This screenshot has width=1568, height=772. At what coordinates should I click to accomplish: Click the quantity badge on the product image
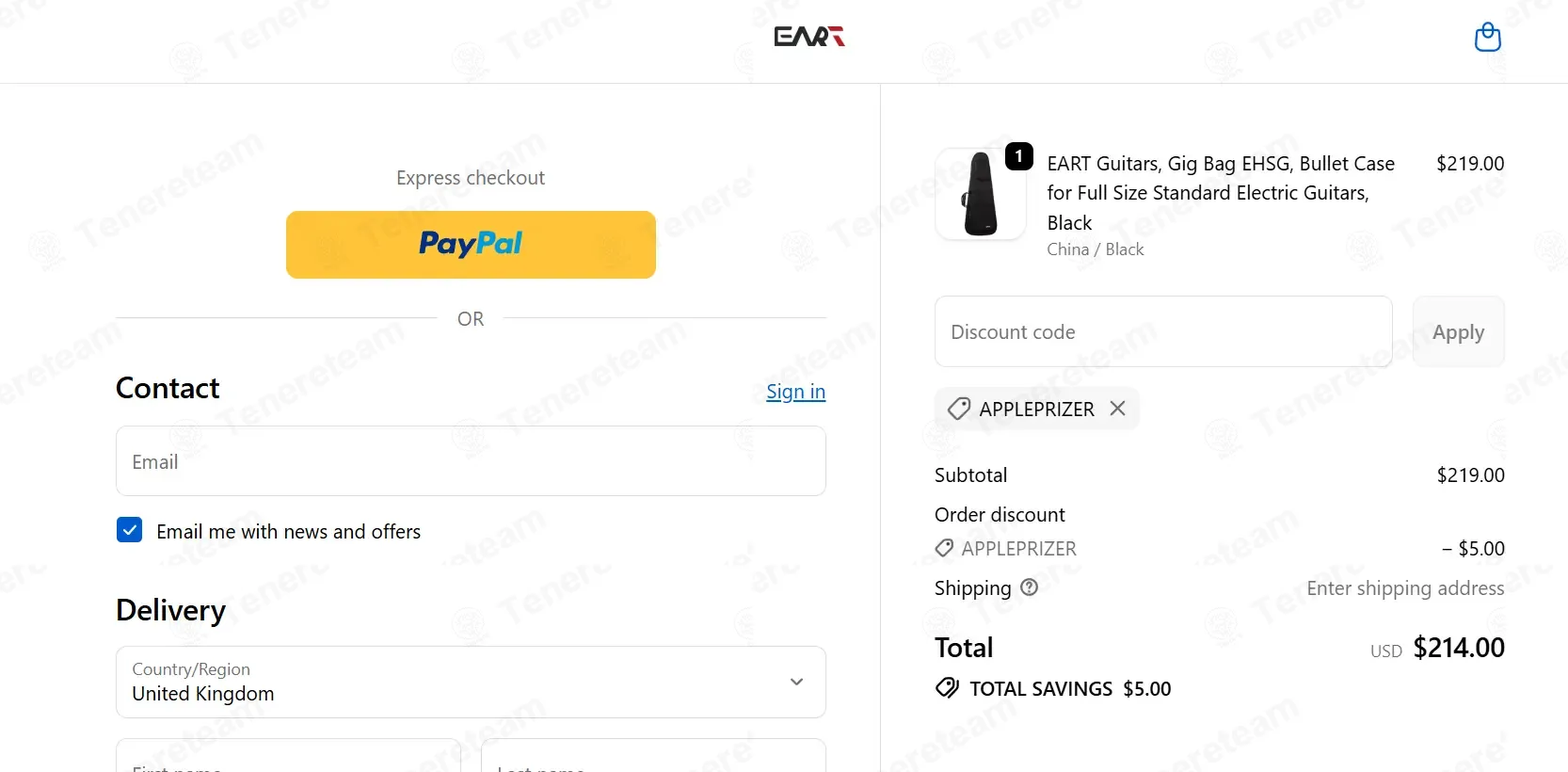[x=1018, y=156]
